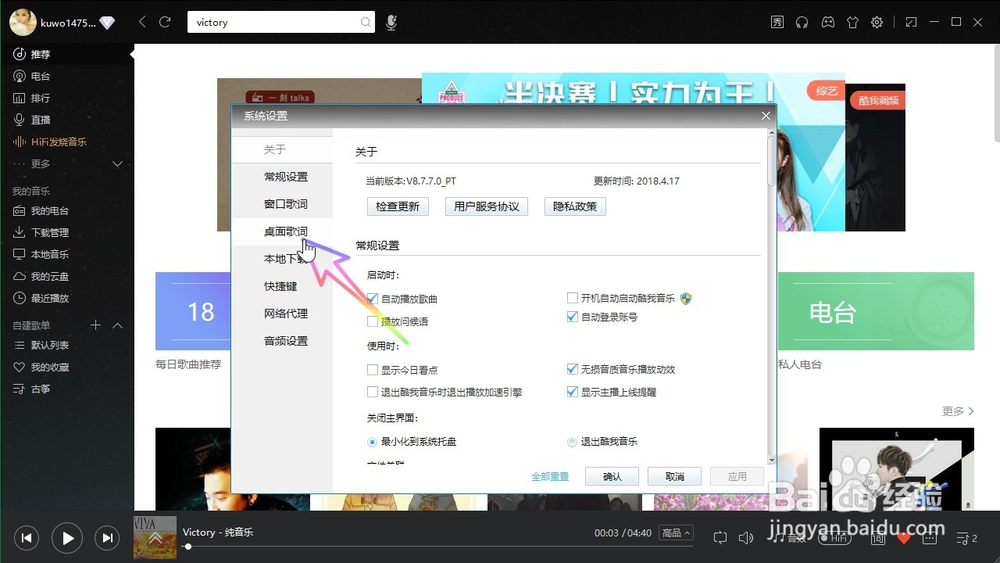Select 退出酷我音乐 radio button
Viewport: 1000px width, 563px height.
pyautogui.click(x=572, y=441)
